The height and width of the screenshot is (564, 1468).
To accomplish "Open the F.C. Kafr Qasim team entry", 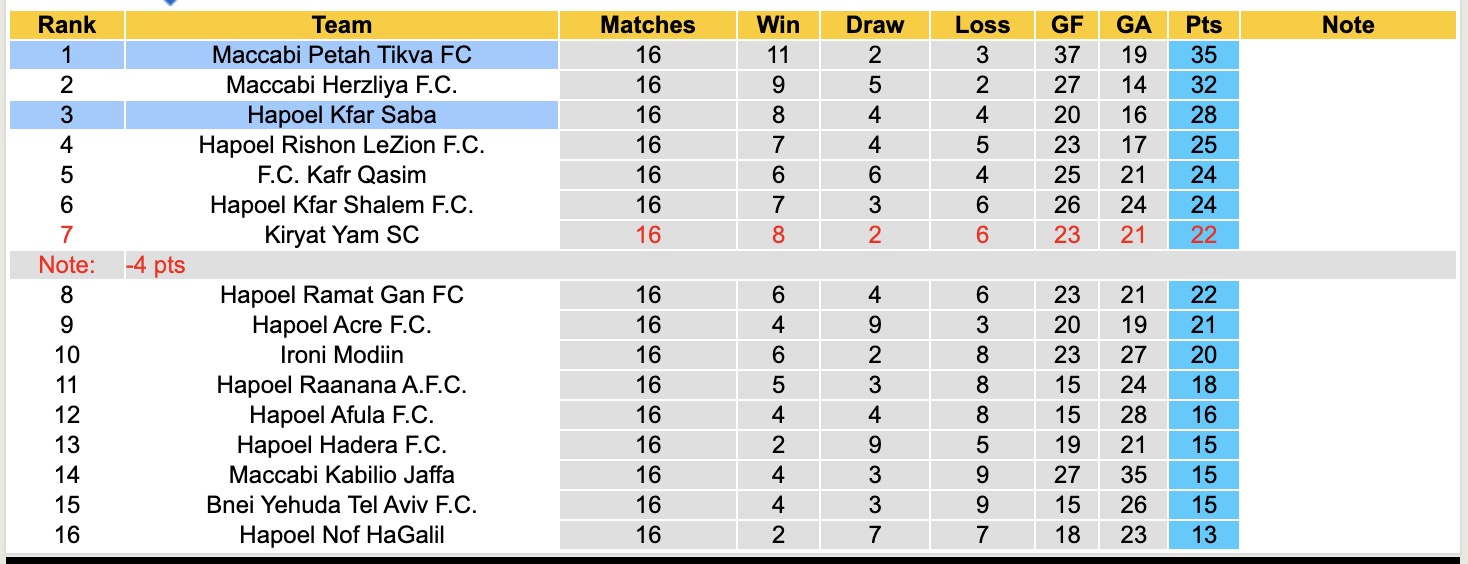I will coord(341,175).
